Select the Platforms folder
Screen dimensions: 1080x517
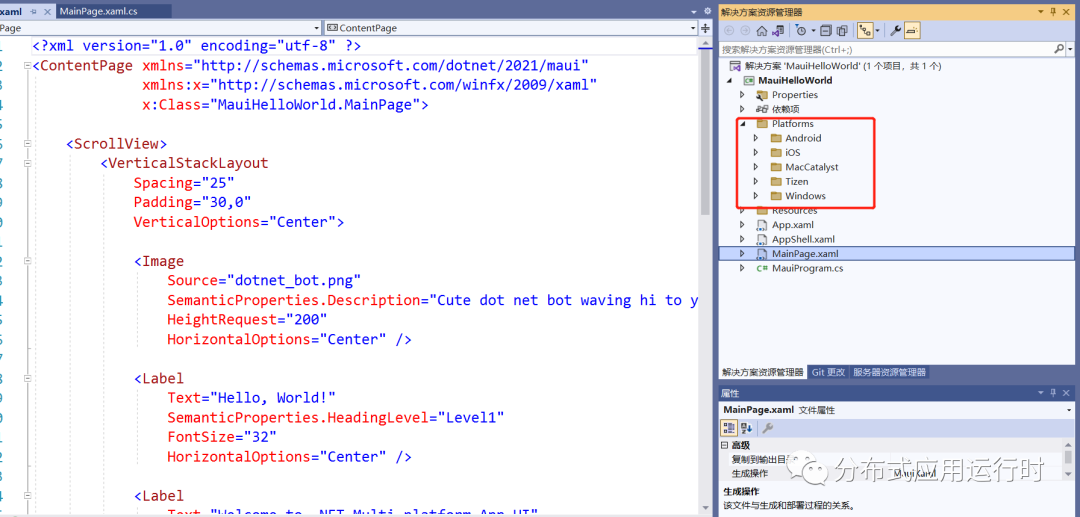click(x=792, y=124)
